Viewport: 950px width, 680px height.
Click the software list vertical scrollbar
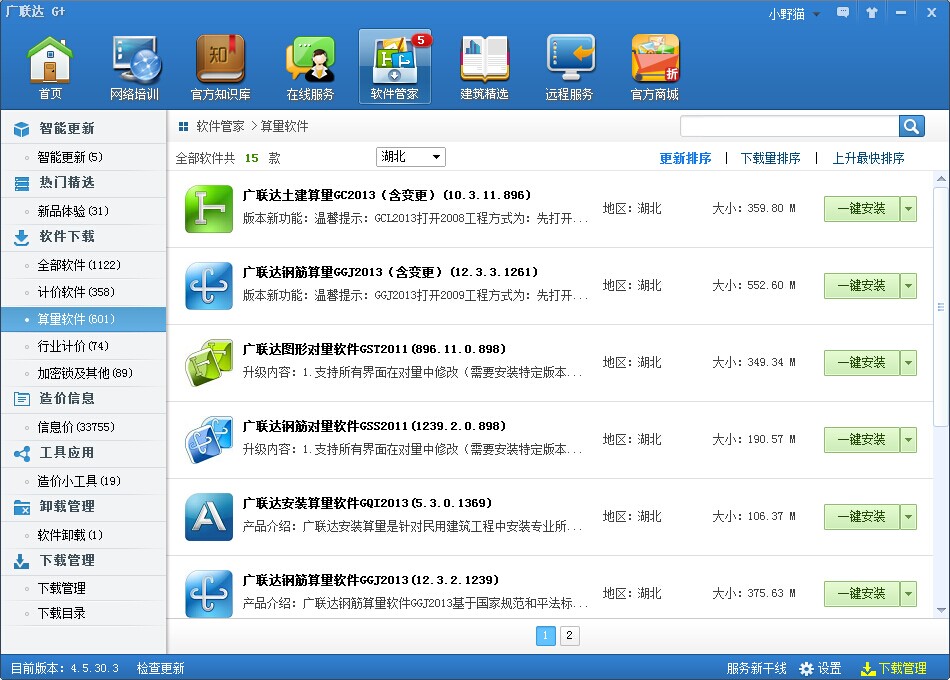(x=940, y=307)
